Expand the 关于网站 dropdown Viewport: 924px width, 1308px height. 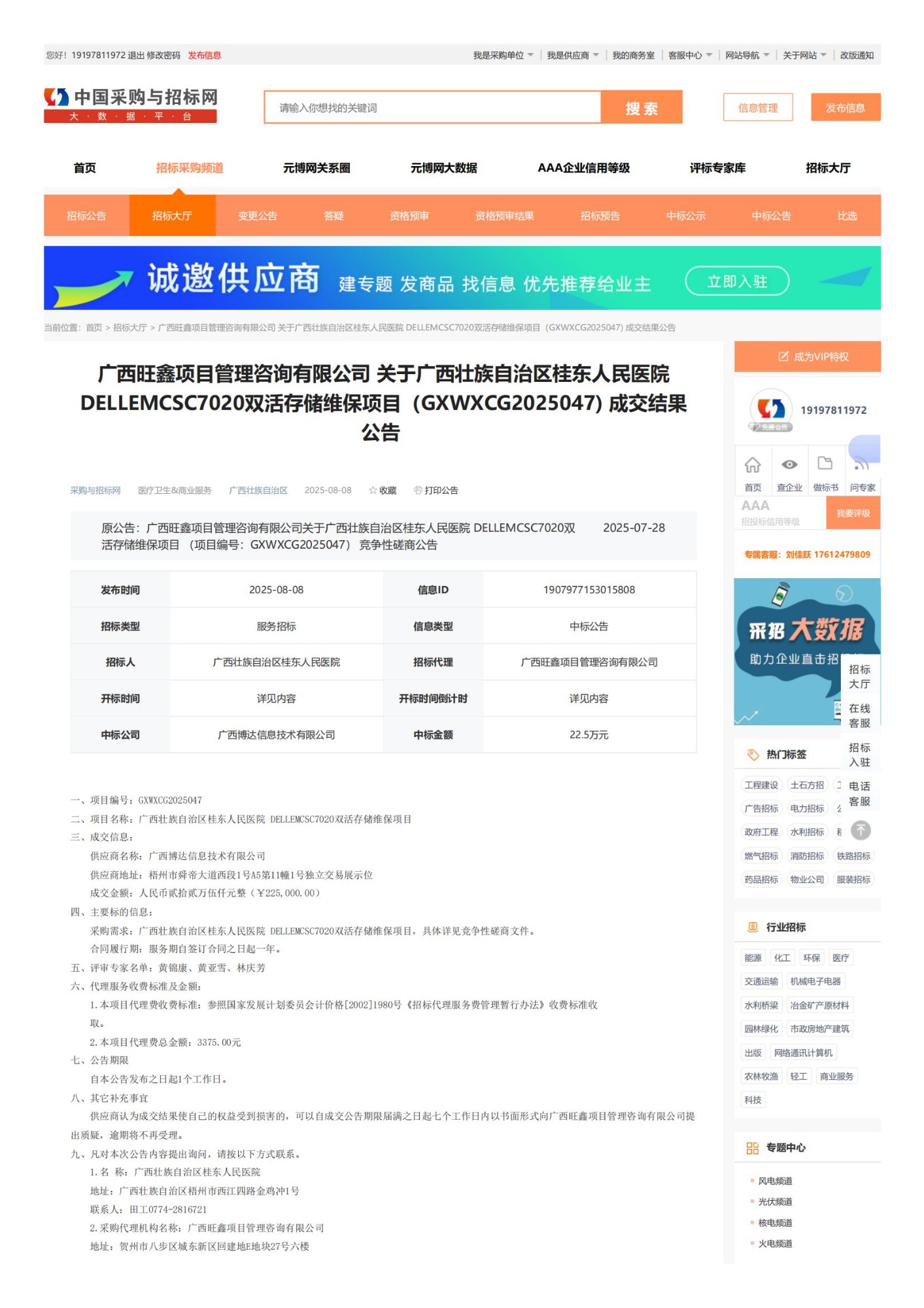804,55
